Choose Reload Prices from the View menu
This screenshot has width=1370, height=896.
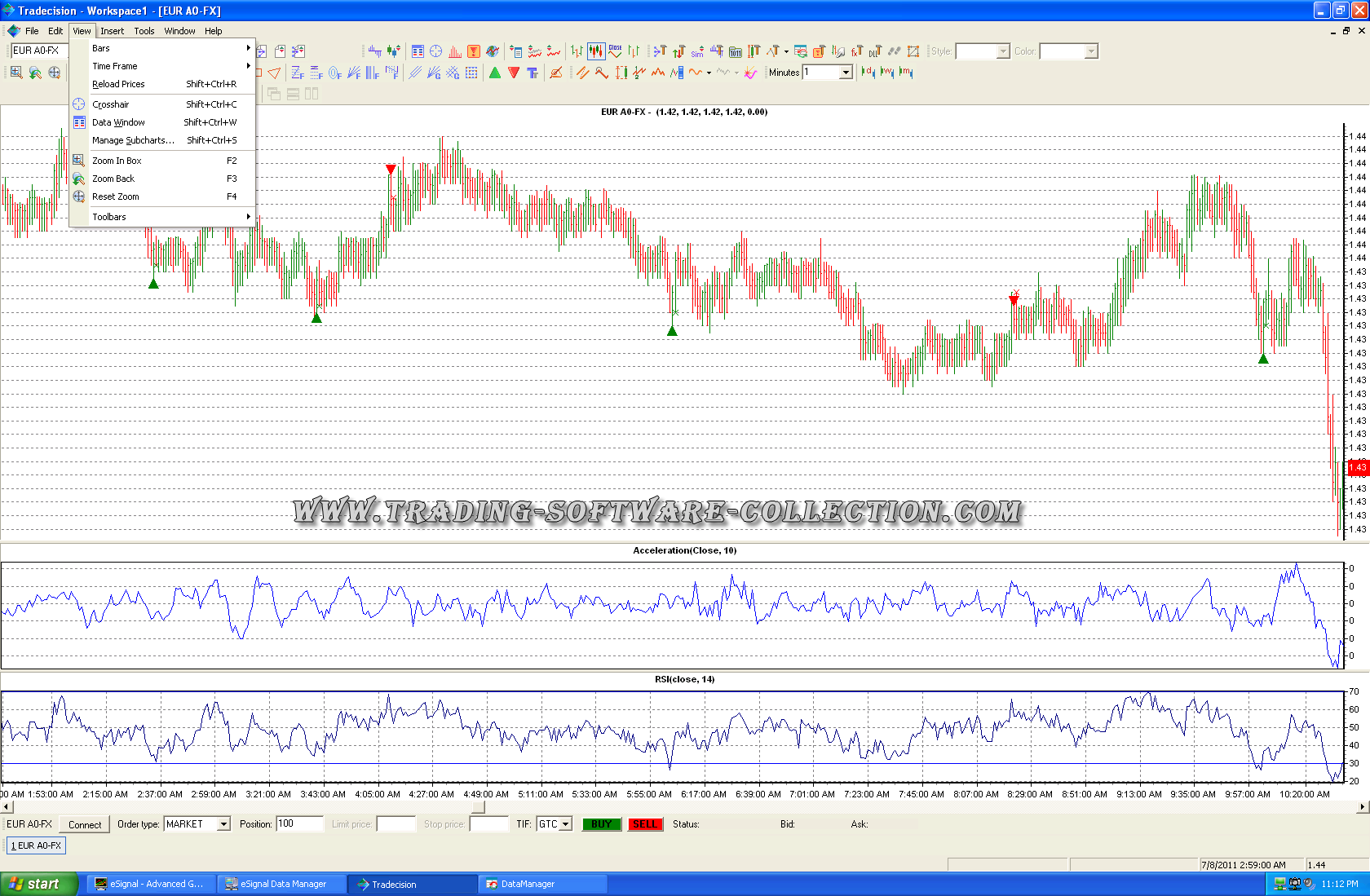coord(118,84)
